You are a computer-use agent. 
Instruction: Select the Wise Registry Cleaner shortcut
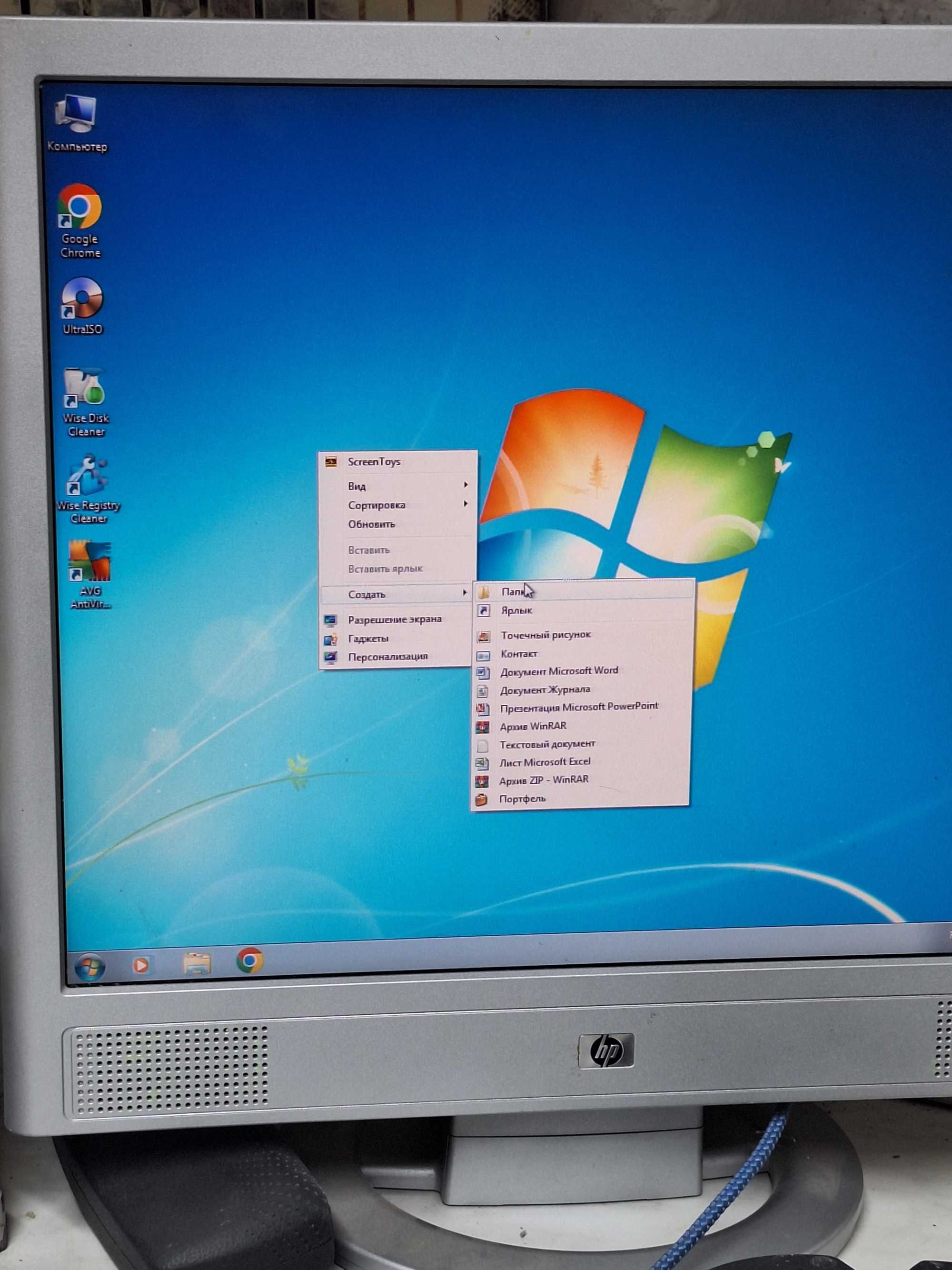click(x=88, y=489)
